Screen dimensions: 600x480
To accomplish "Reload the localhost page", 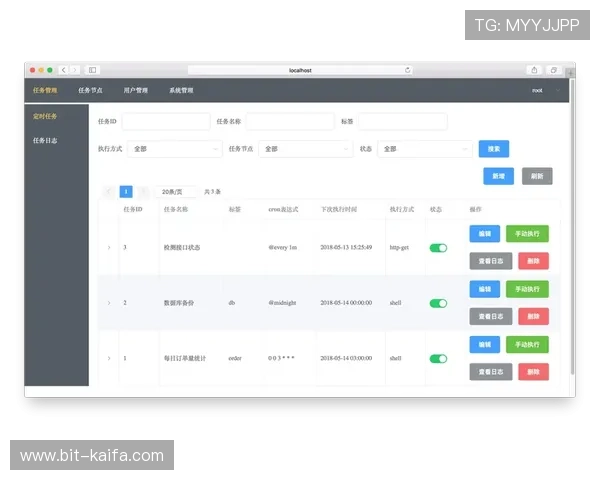I will [408, 70].
